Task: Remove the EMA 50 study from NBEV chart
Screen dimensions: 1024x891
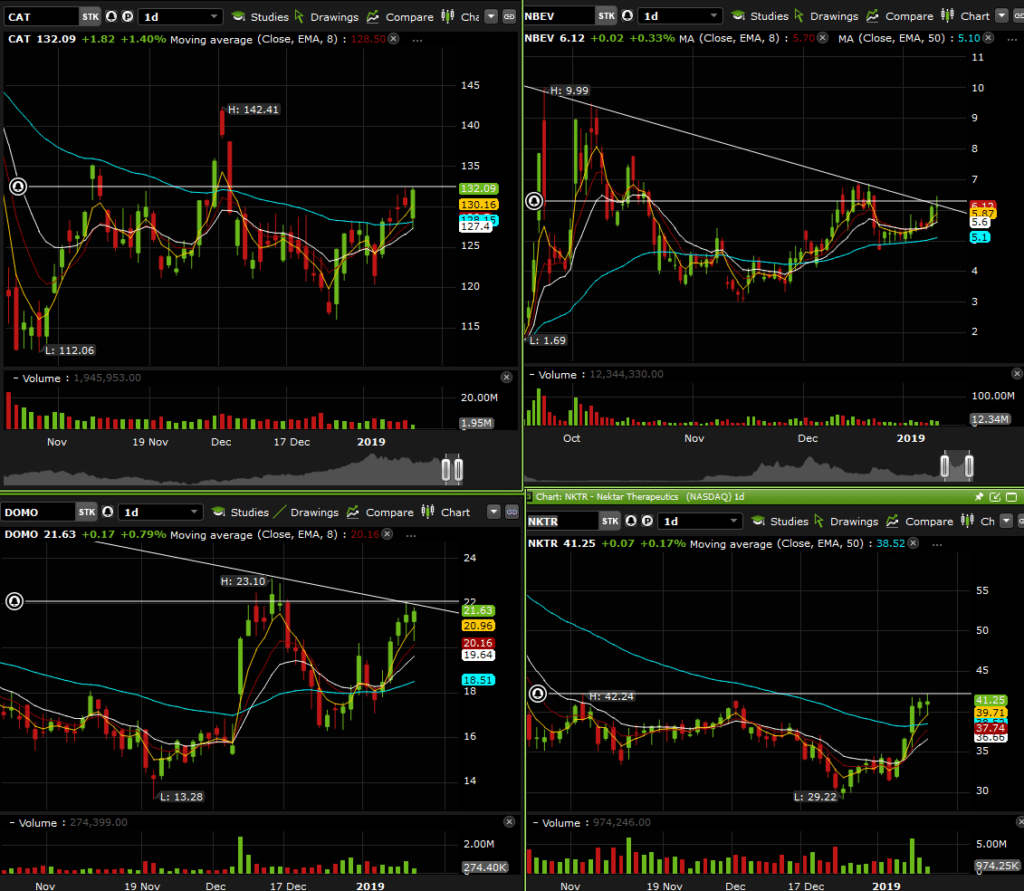Action: pos(989,38)
